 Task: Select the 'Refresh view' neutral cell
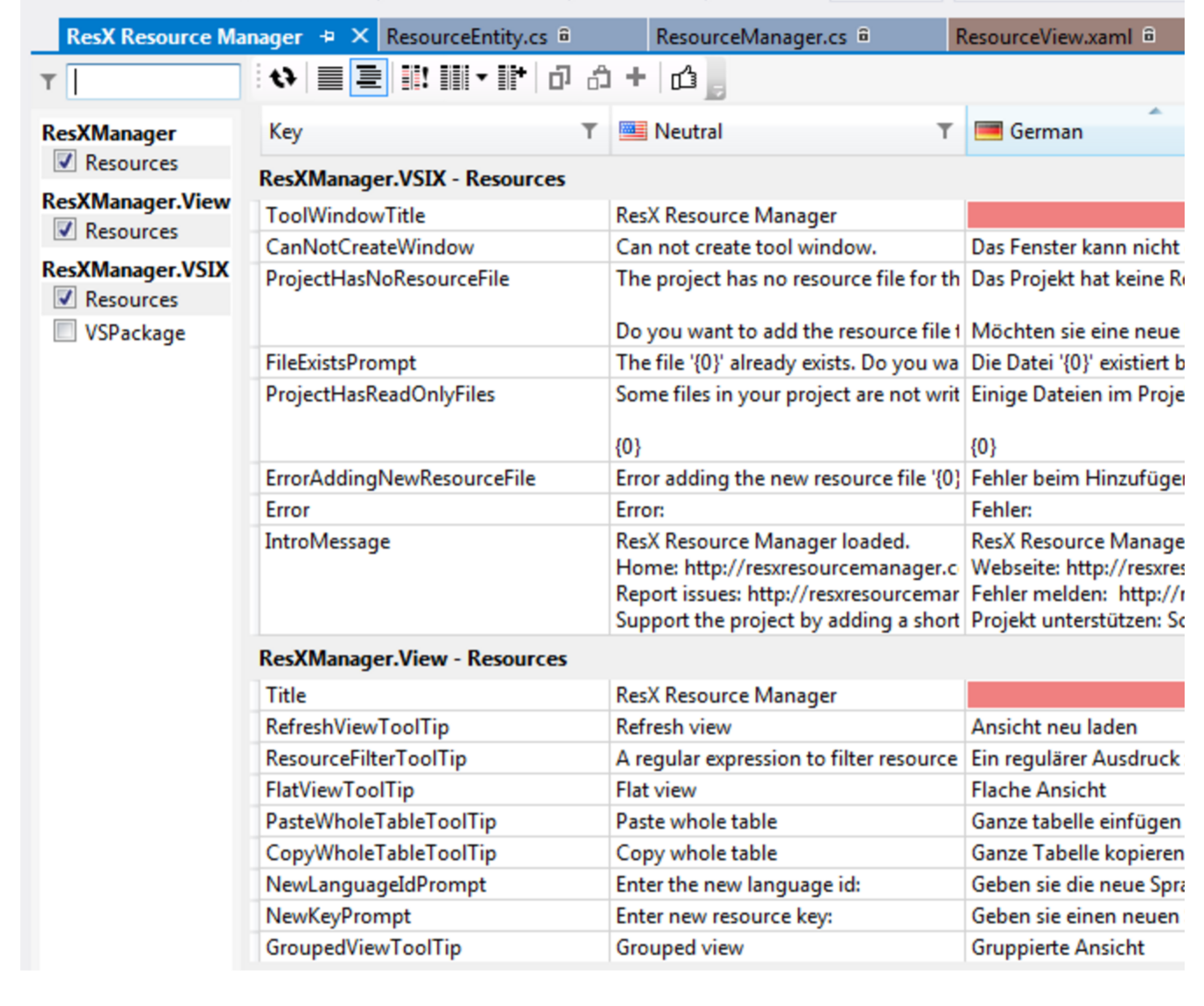point(787,726)
